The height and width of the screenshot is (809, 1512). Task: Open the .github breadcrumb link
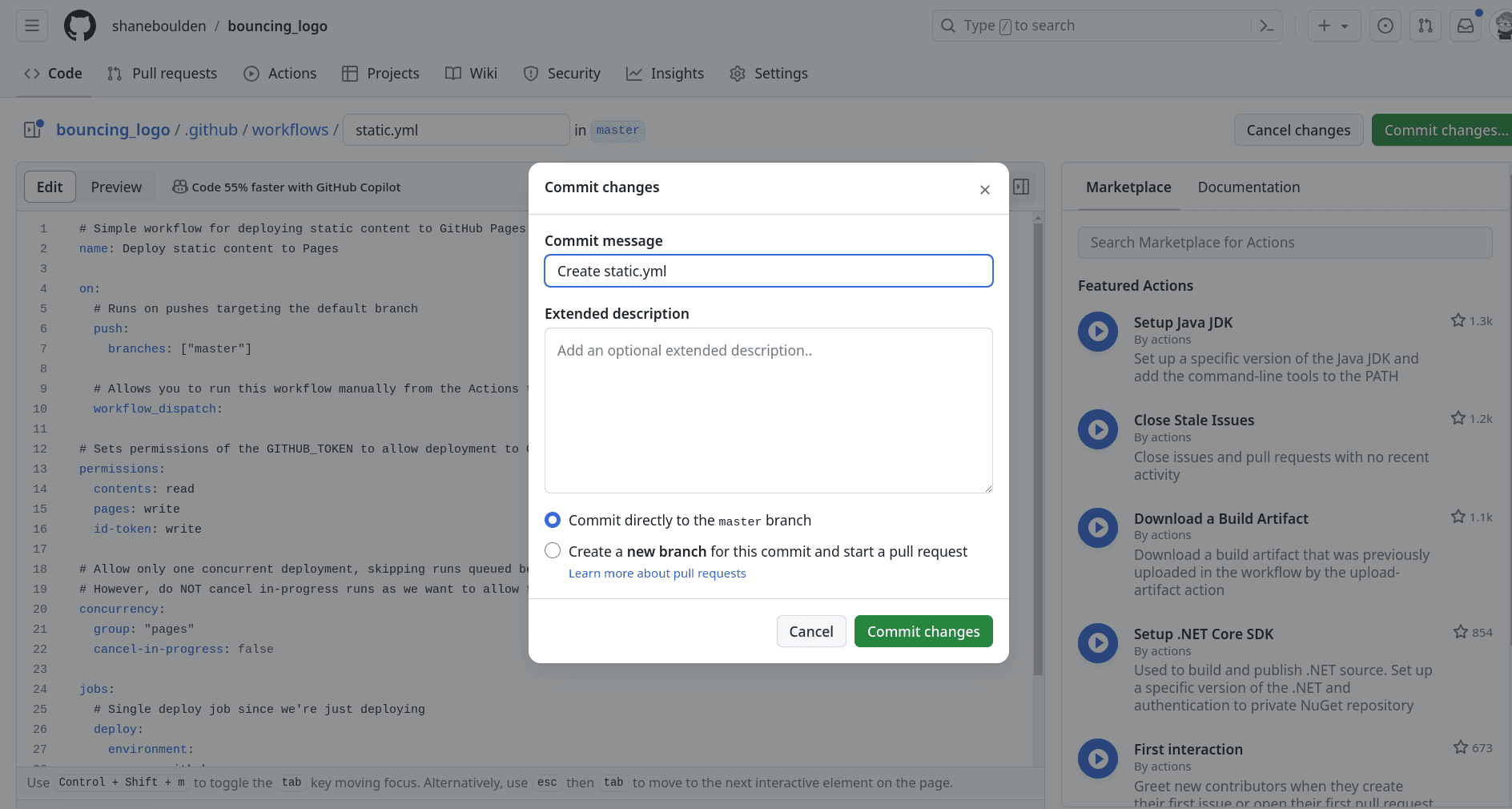tap(211, 130)
